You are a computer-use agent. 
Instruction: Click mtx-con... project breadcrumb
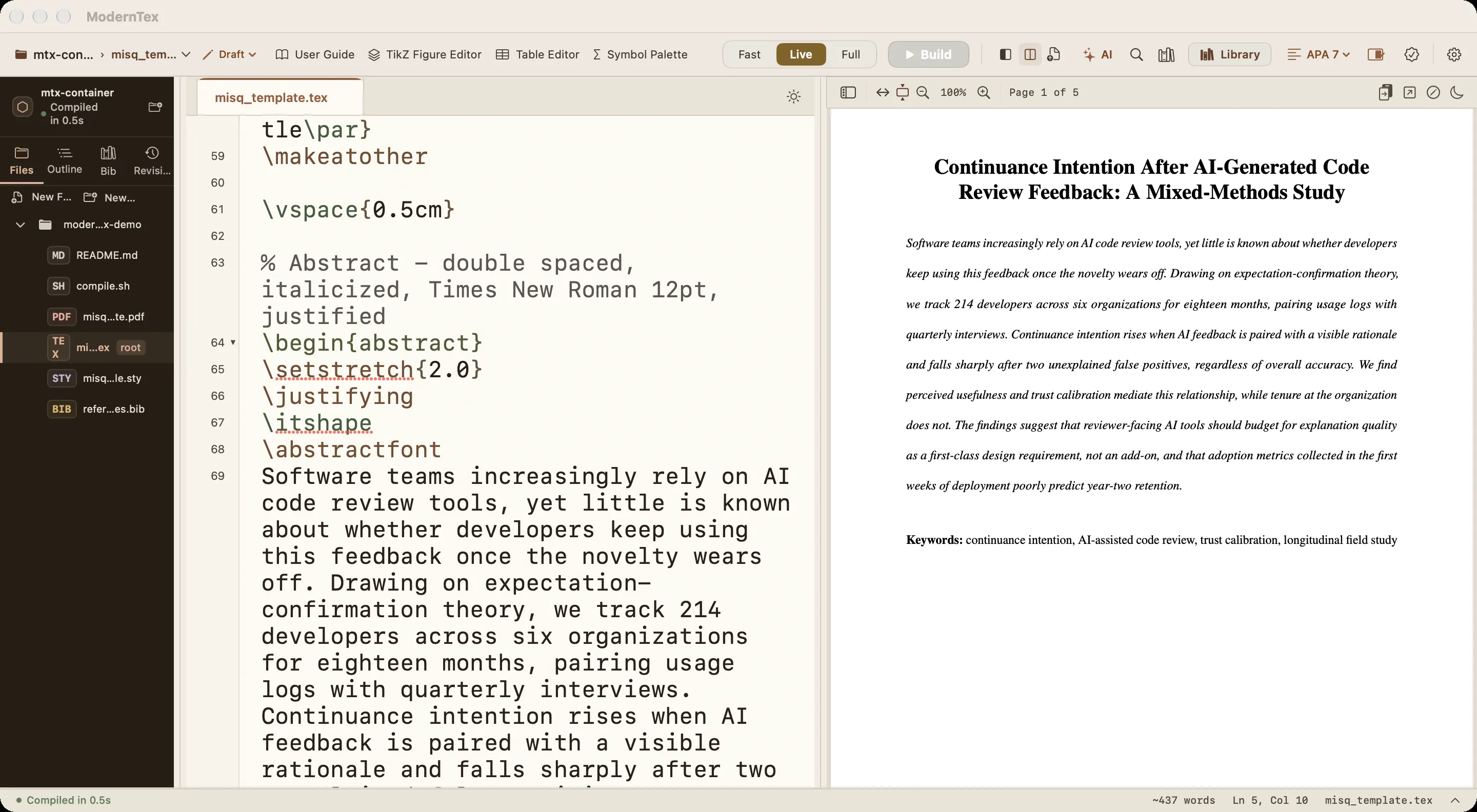[54, 54]
